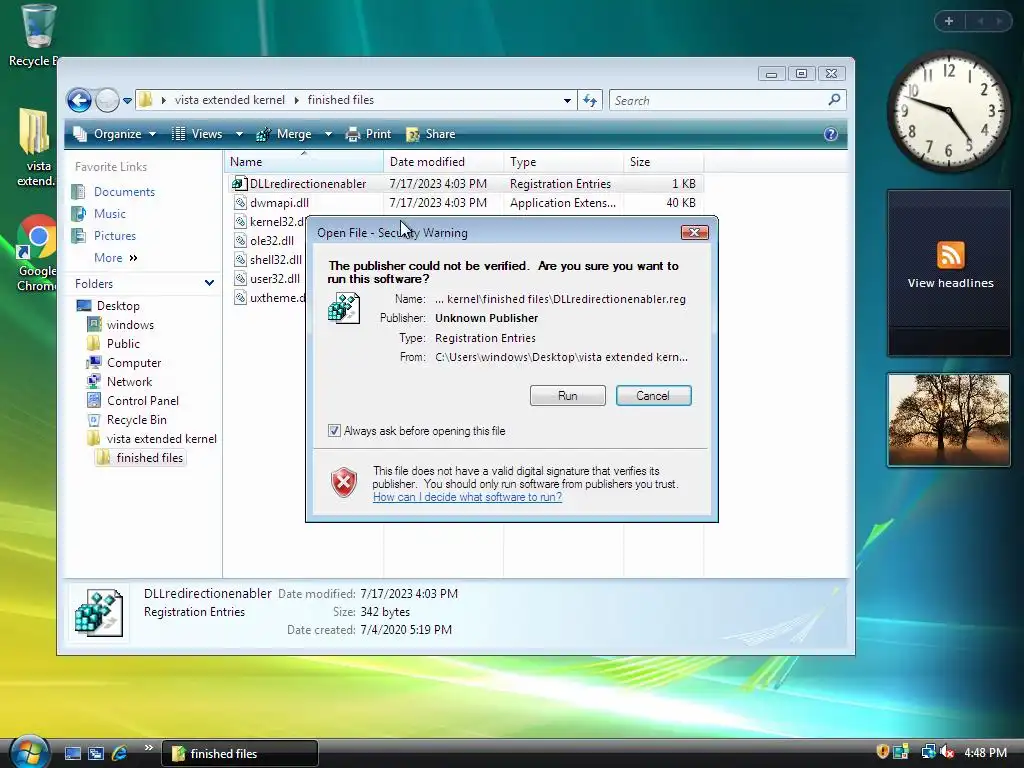Click Switch between windows quick launch icon
The image size is (1024, 768).
(x=96, y=753)
